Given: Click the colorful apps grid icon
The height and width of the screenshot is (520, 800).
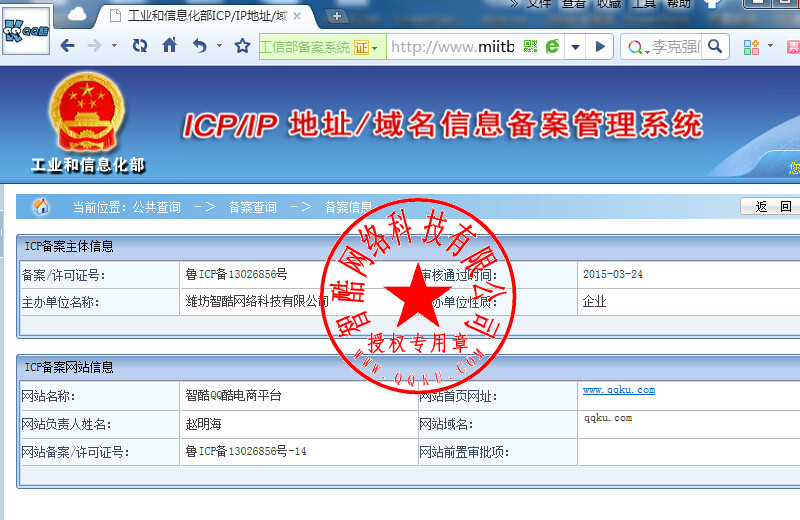Looking at the screenshot, I should point(750,46).
